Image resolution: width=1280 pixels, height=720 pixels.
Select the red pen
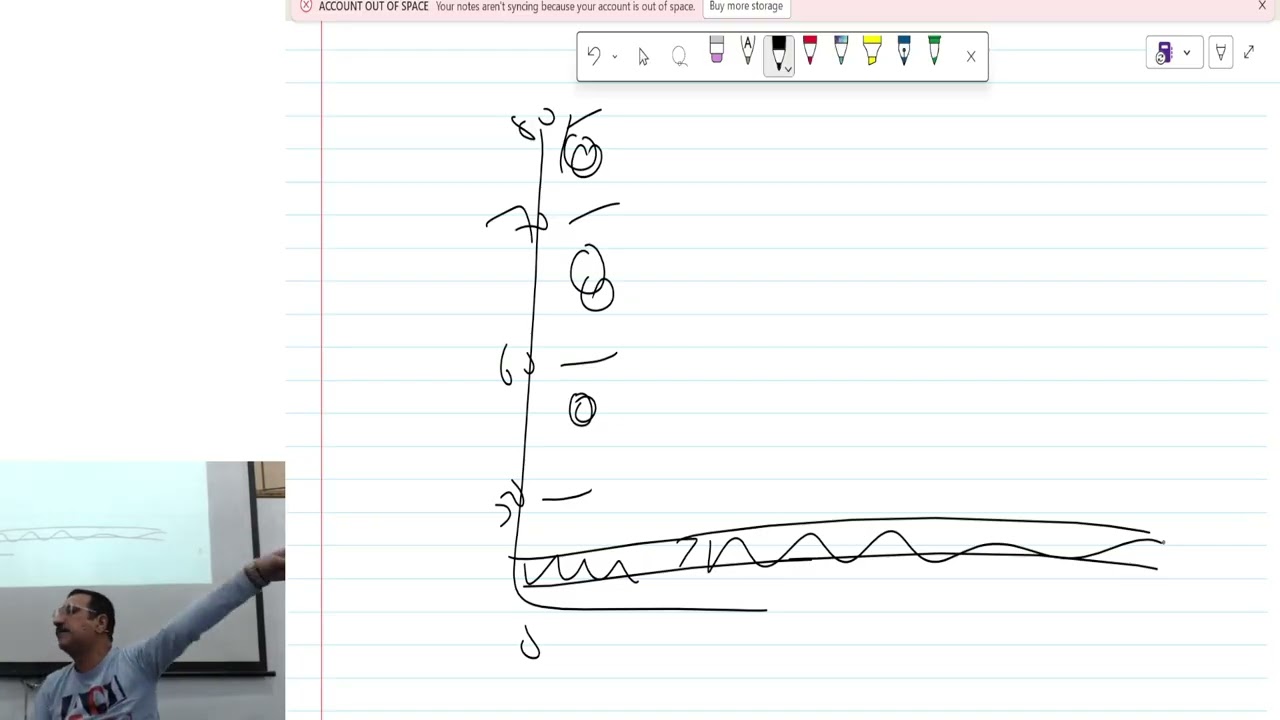(810, 51)
